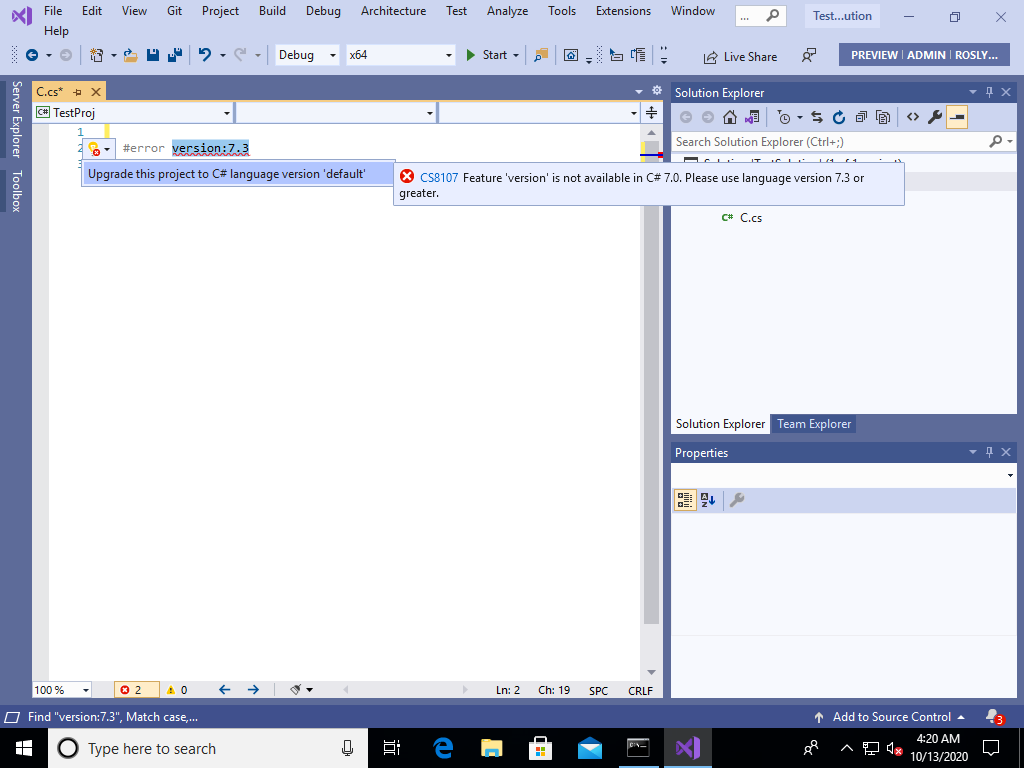Click the Categorized icon in Properties panel
The height and width of the screenshot is (768, 1024).
pyautogui.click(x=685, y=500)
